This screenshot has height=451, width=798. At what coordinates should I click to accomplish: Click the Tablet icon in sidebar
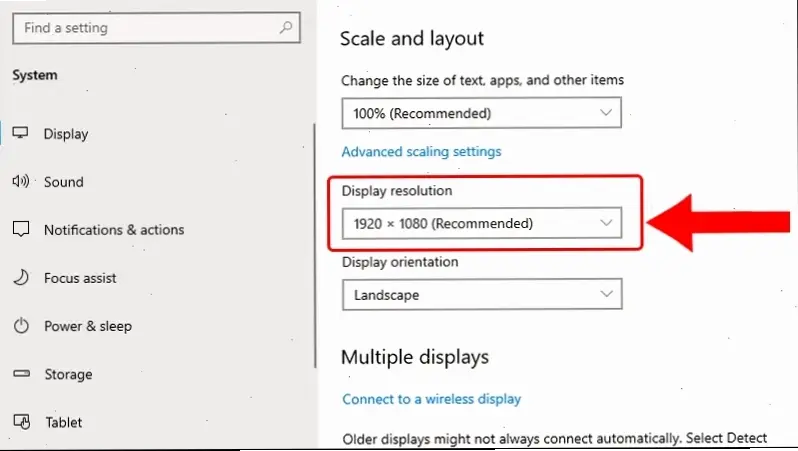point(22,421)
